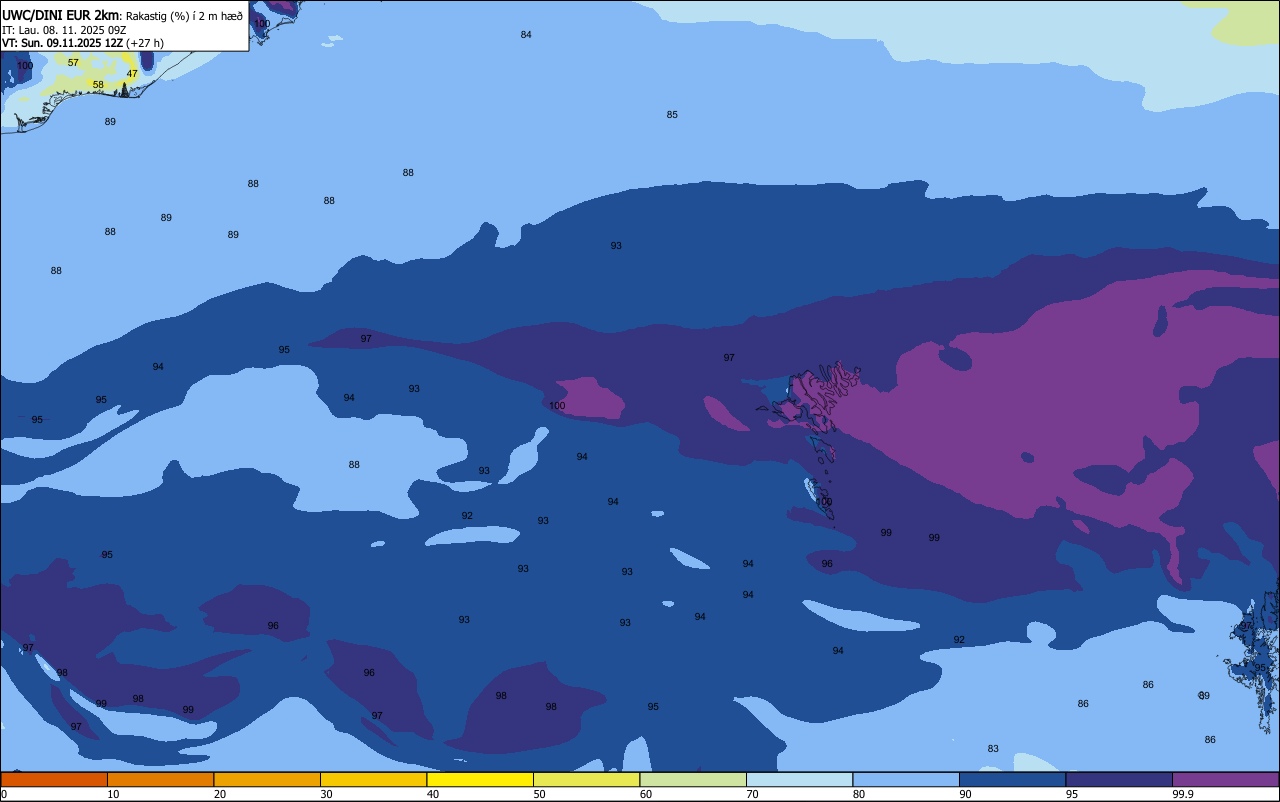
Task: Select the 20–30 legend color box
Action: pyautogui.click(x=267, y=779)
